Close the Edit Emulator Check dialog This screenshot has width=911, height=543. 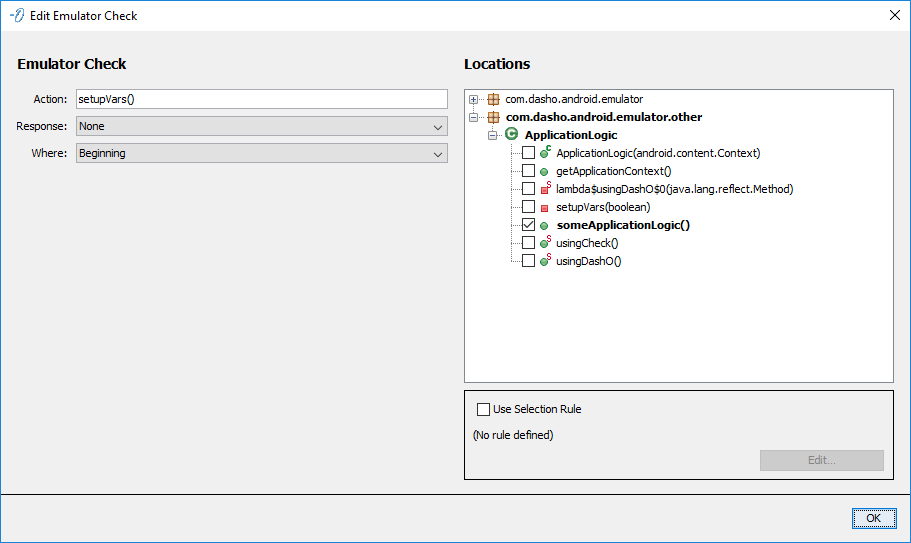click(x=894, y=15)
